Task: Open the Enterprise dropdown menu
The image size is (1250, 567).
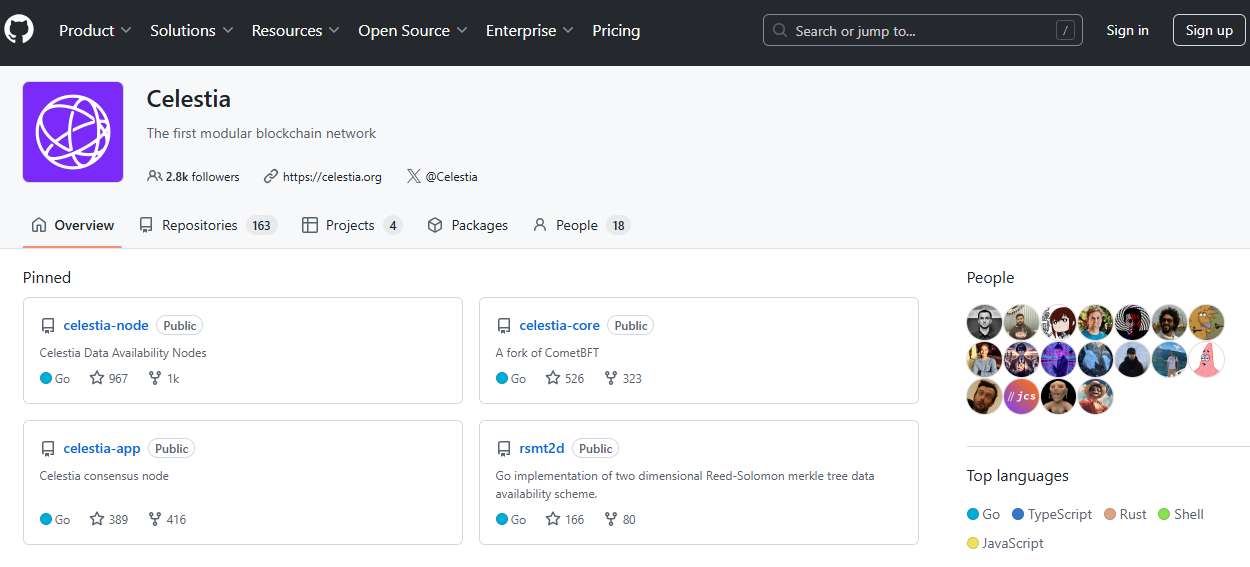Action: pos(530,31)
